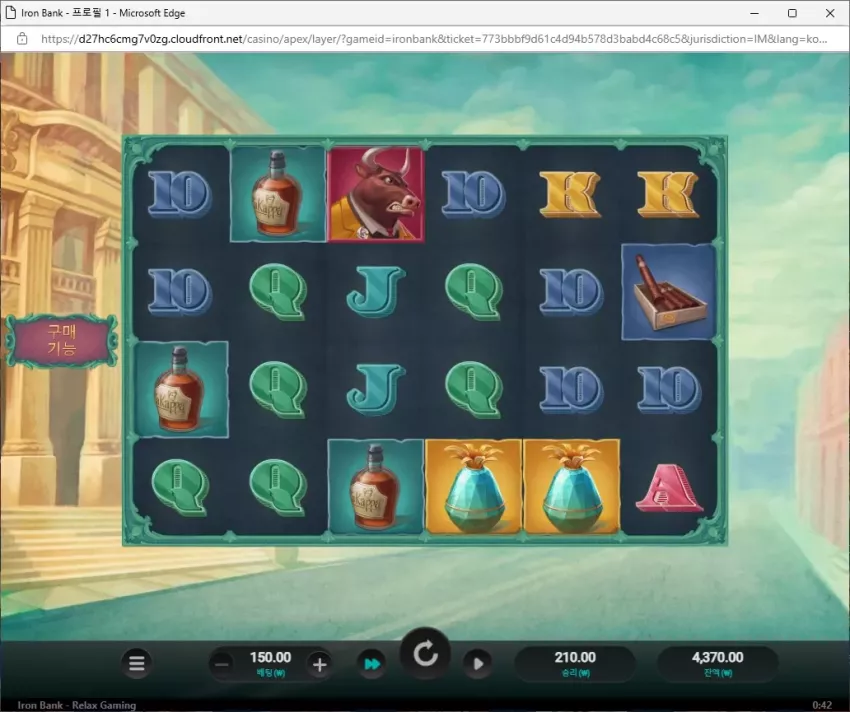
Task: Click the 150.00 bet amount display
Action: pos(271,658)
